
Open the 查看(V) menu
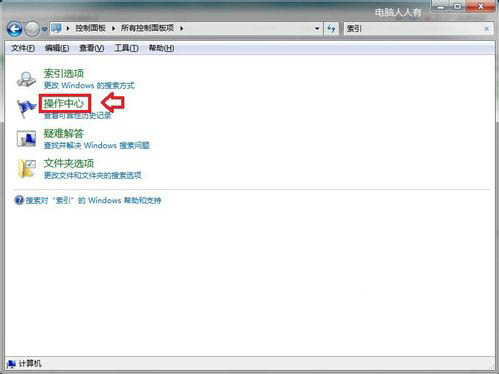click(x=92, y=48)
